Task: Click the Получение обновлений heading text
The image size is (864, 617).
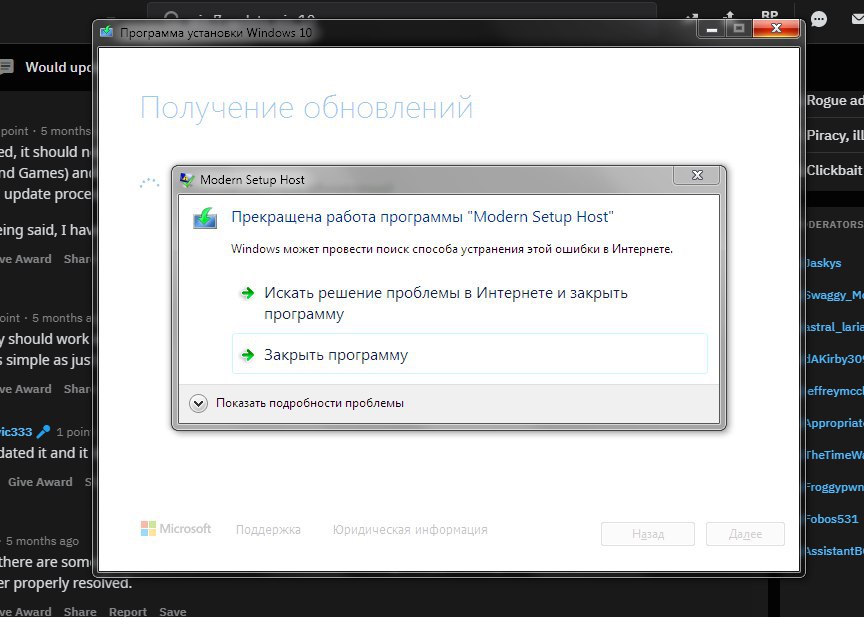Action: pos(306,107)
